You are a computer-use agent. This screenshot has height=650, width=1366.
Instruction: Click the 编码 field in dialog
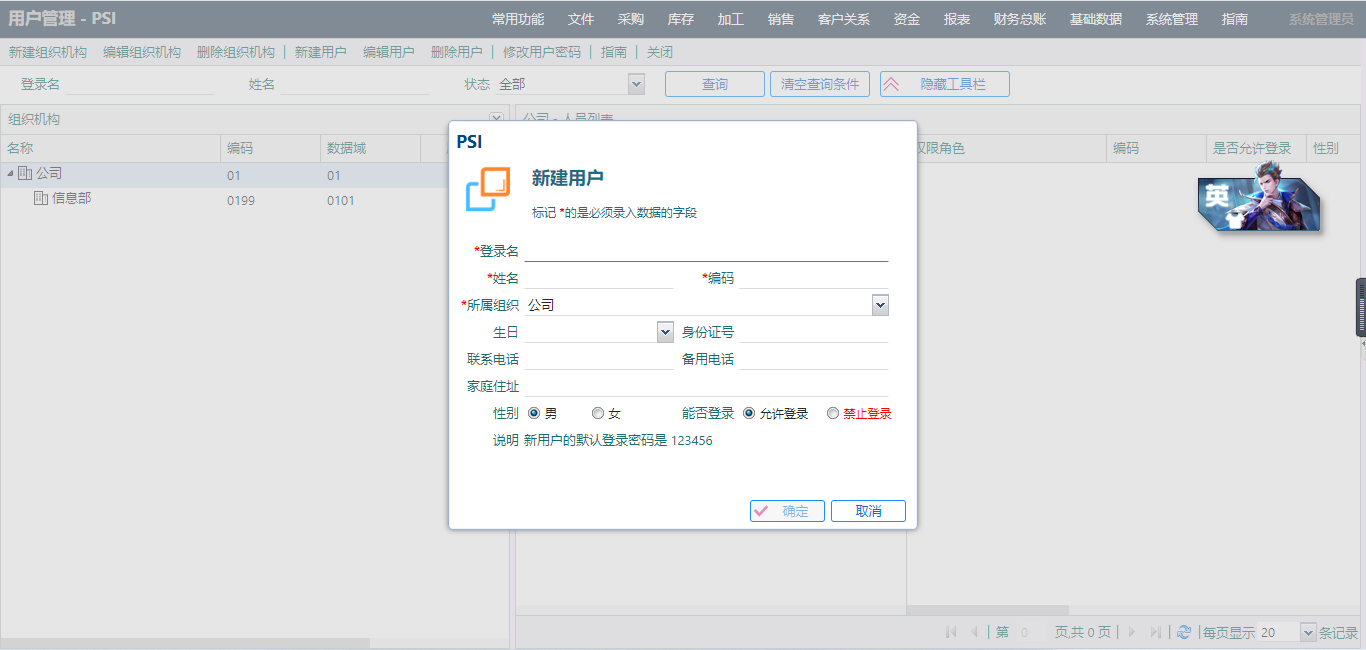tap(814, 278)
